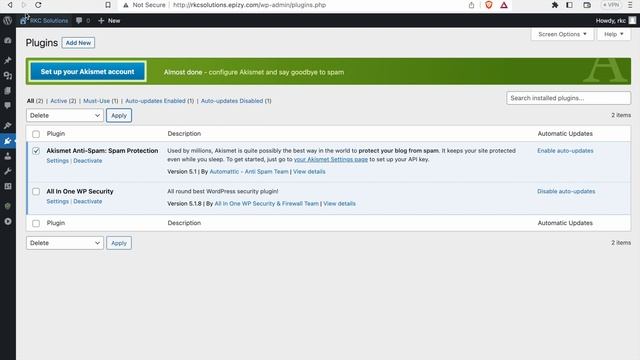Open Settings sidebar icon
Screen dimensions: 640x360
click(x=8, y=187)
